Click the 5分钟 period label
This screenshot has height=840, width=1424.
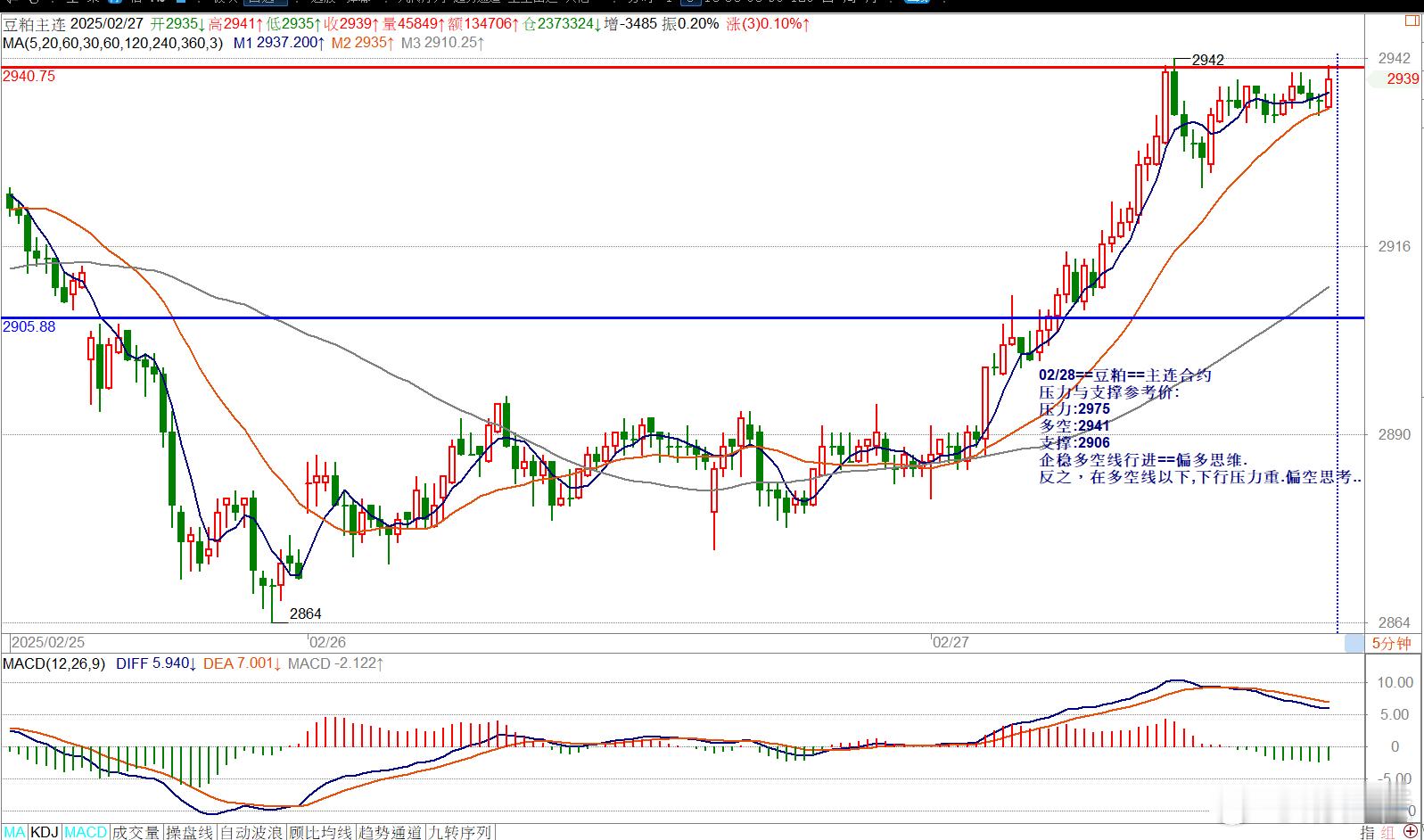coord(1391,643)
